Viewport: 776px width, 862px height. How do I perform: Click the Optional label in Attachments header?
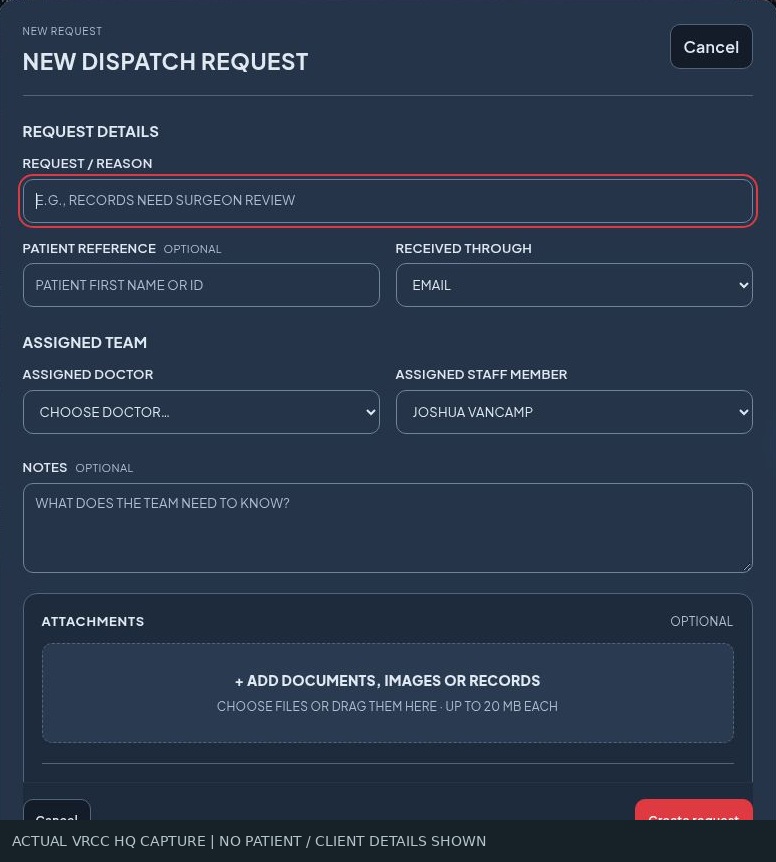point(701,621)
